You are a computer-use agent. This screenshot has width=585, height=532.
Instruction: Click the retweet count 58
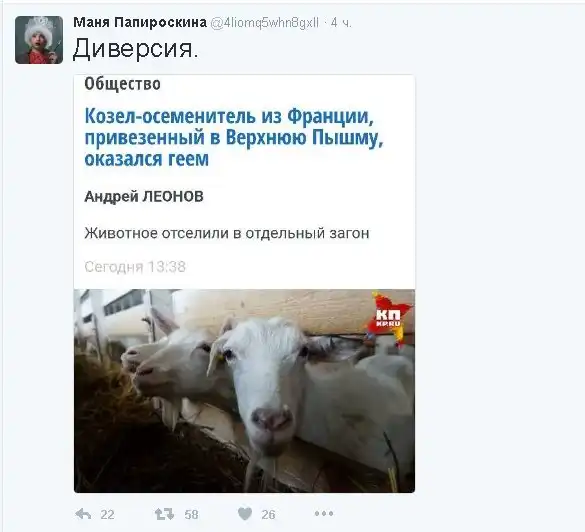tap(191, 514)
